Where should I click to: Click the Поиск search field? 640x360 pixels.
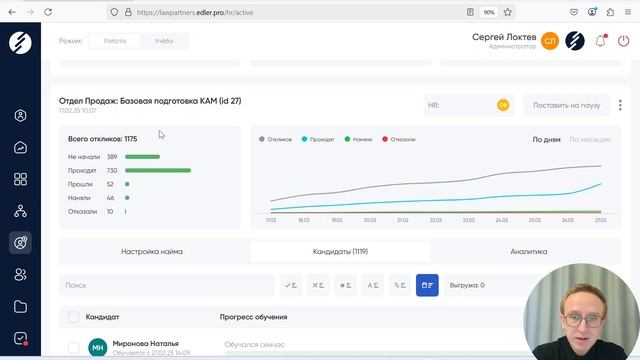(x=167, y=285)
